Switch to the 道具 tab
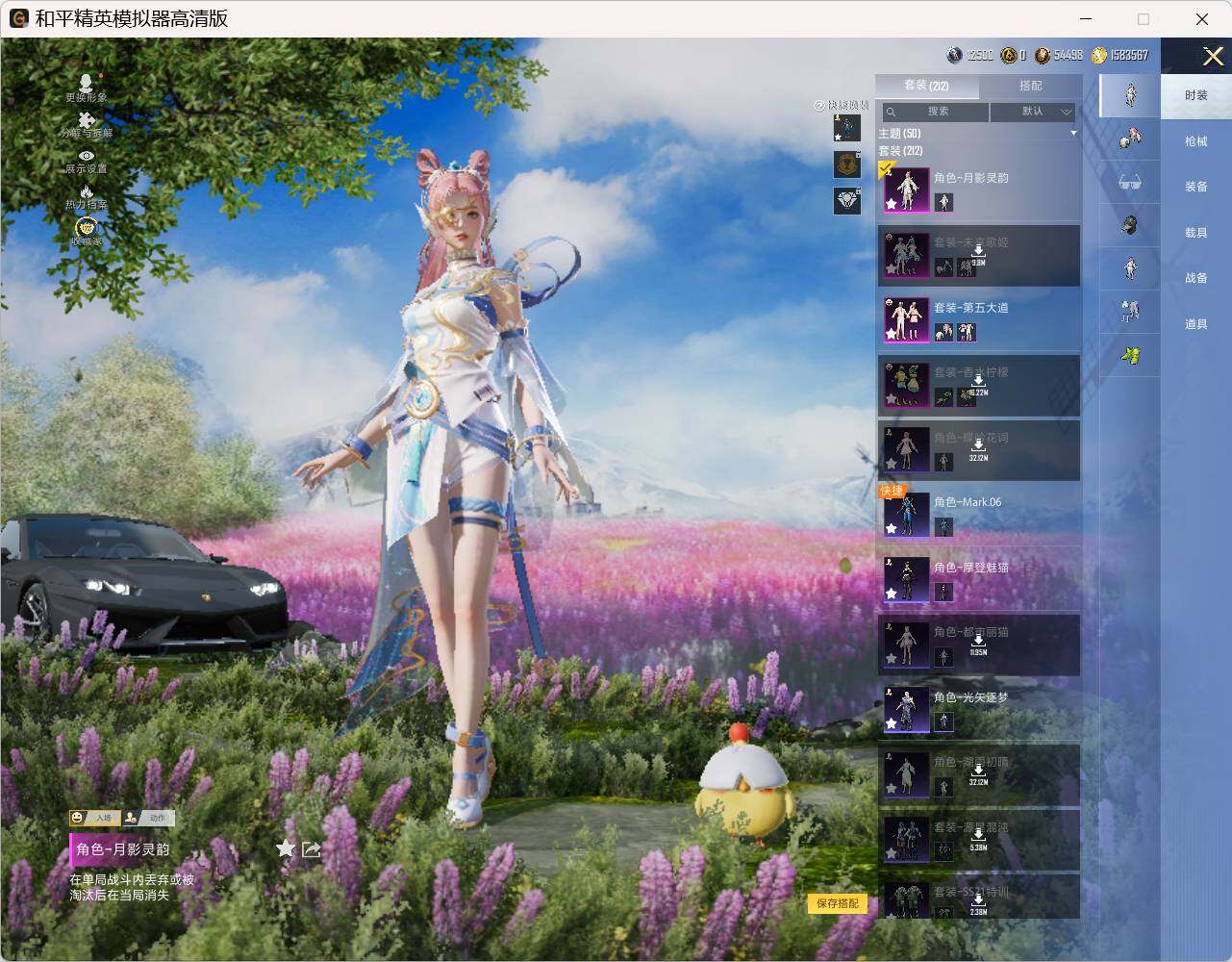1232x962 pixels. (1196, 324)
